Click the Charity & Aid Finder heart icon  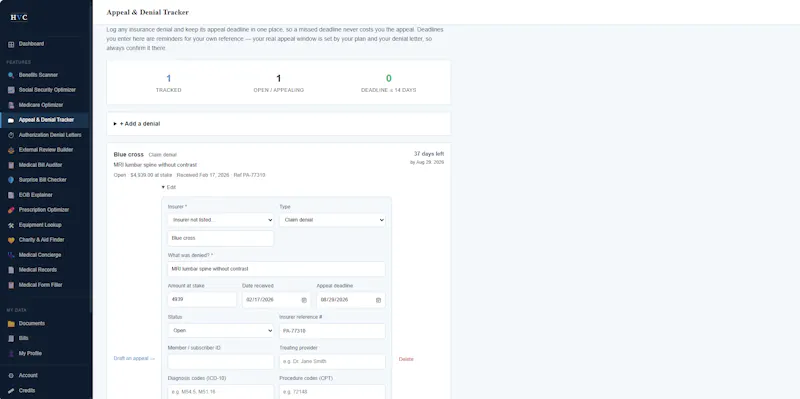pos(11,240)
